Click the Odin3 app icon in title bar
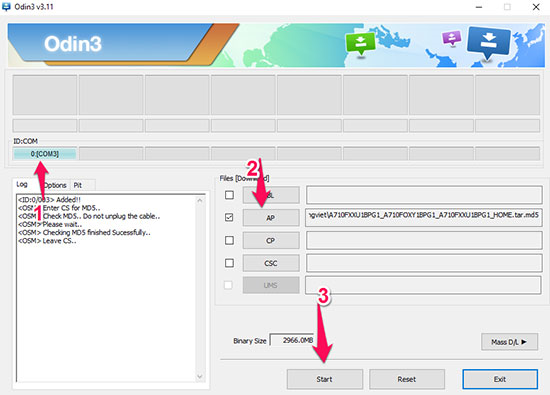This screenshot has width=550, height=395. pos(6,7)
